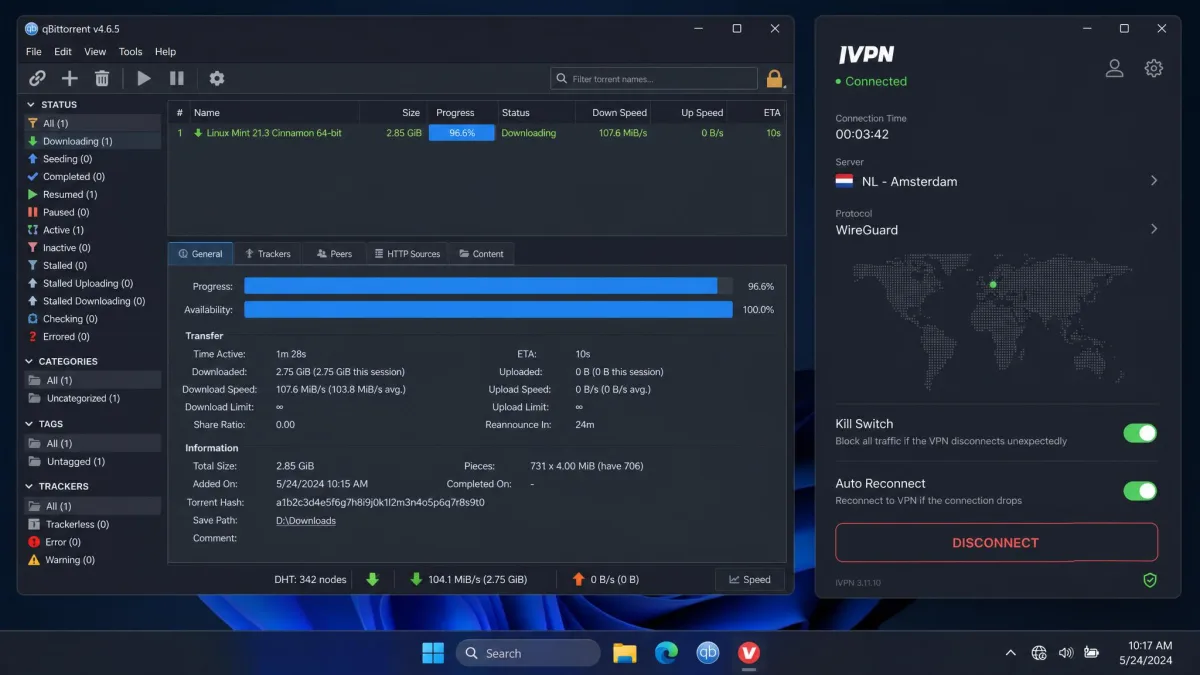The image size is (1200, 675).
Task: Select the Seeding status filter
Action: point(93,159)
